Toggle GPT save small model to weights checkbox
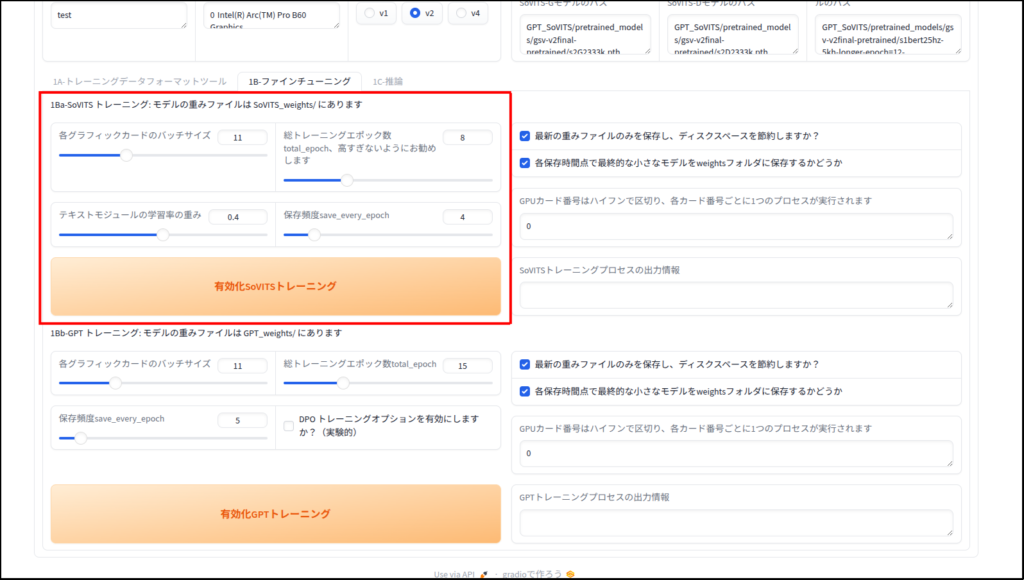The width and height of the screenshot is (1024, 580). 525,391
